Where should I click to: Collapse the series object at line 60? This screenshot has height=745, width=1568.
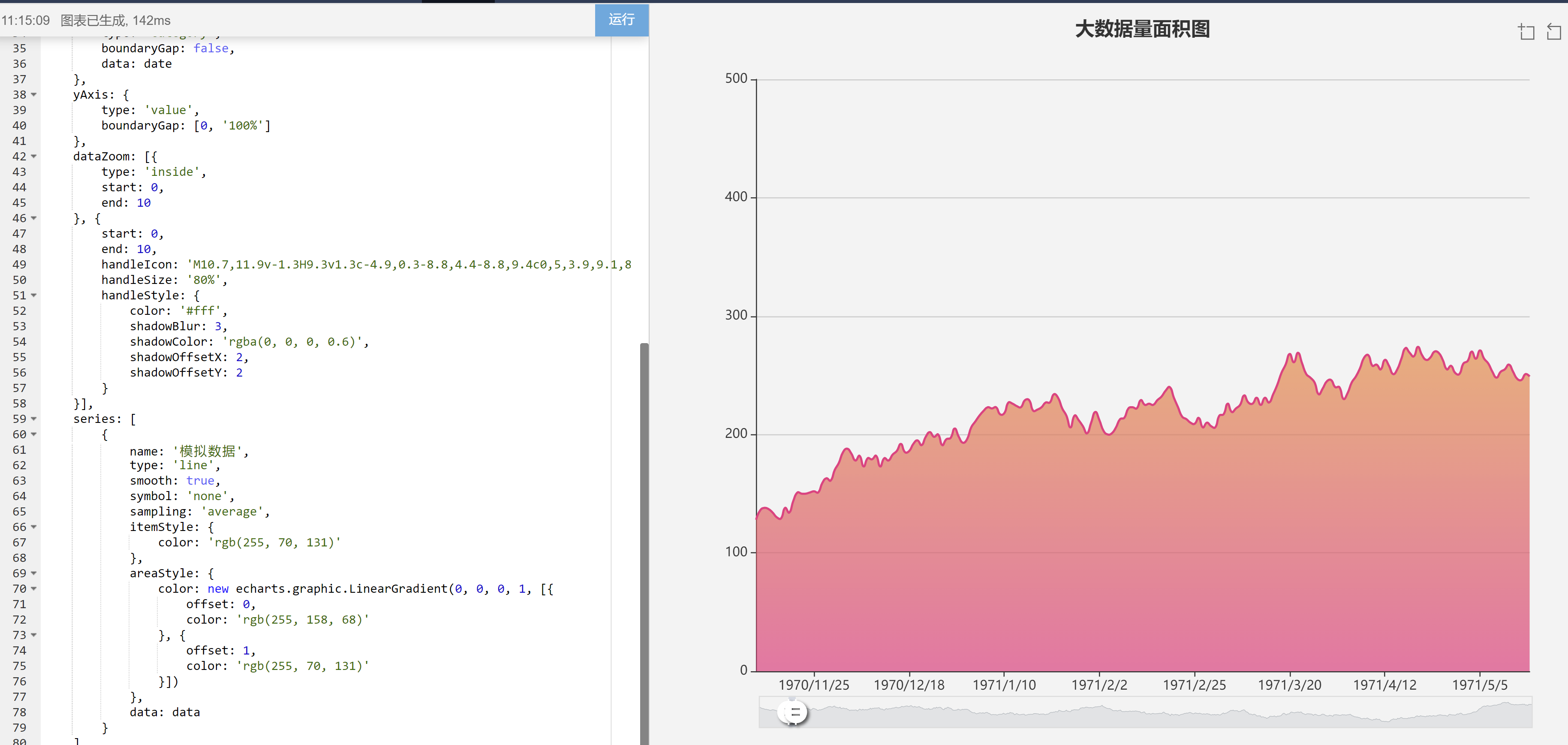[33, 434]
